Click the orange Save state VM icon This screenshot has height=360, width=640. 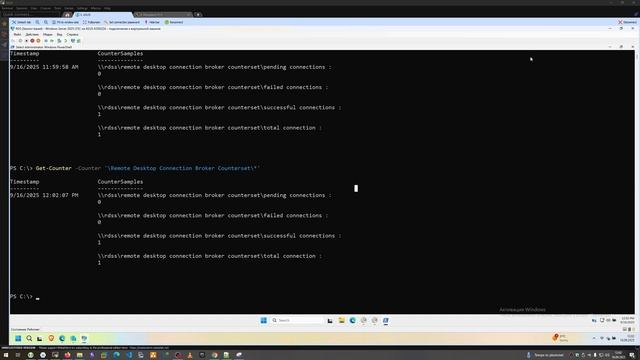click(38, 41)
